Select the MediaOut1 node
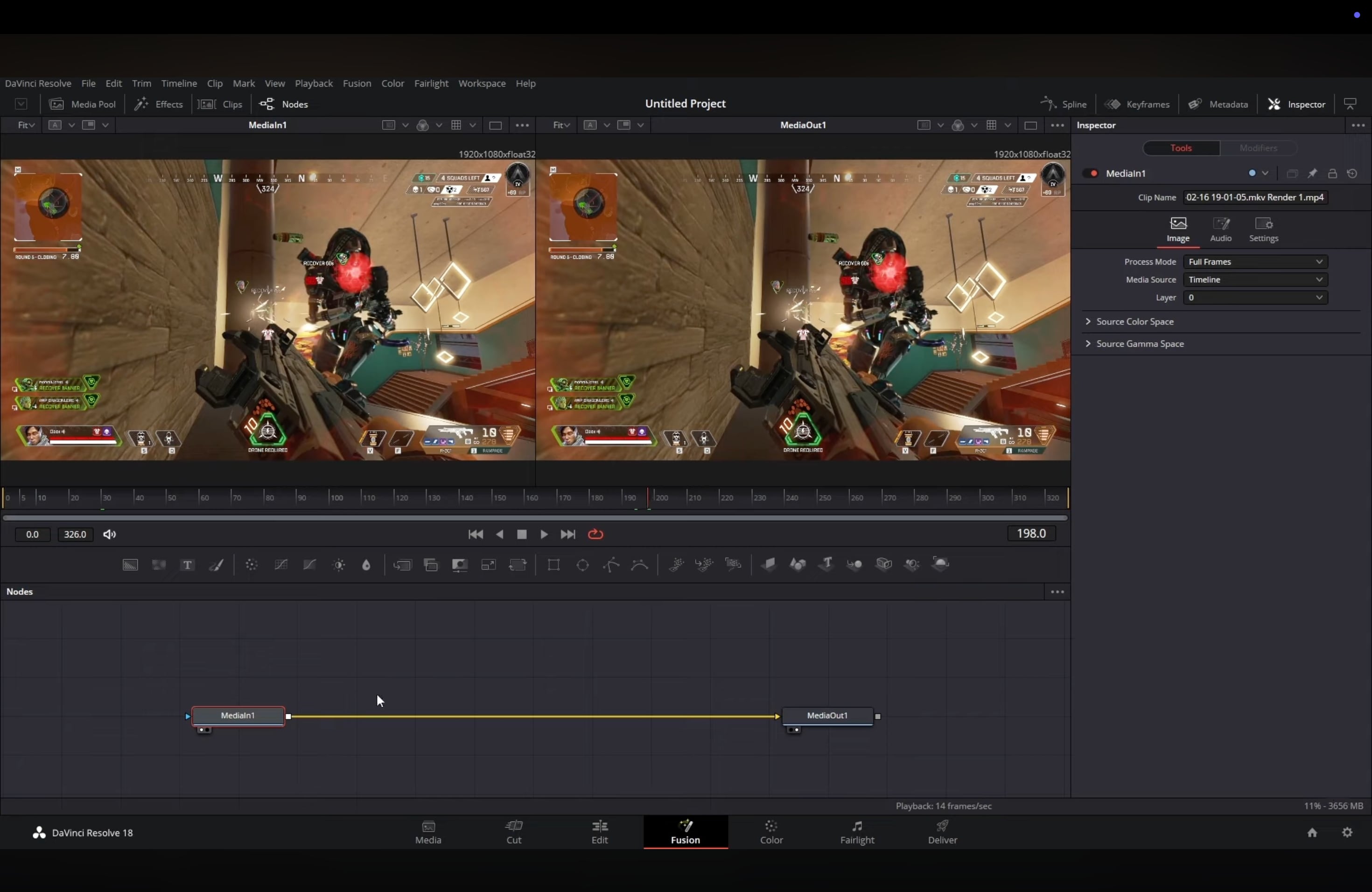This screenshot has width=1372, height=892. [827, 716]
